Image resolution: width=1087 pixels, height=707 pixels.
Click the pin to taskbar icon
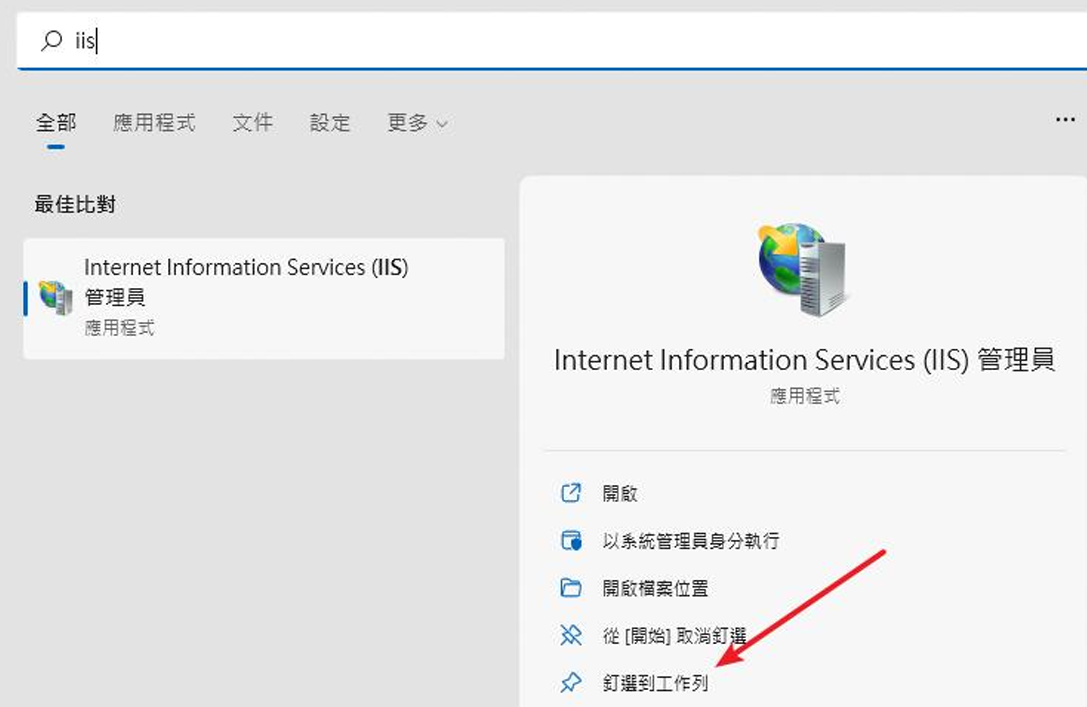pyautogui.click(x=571, y=683)
